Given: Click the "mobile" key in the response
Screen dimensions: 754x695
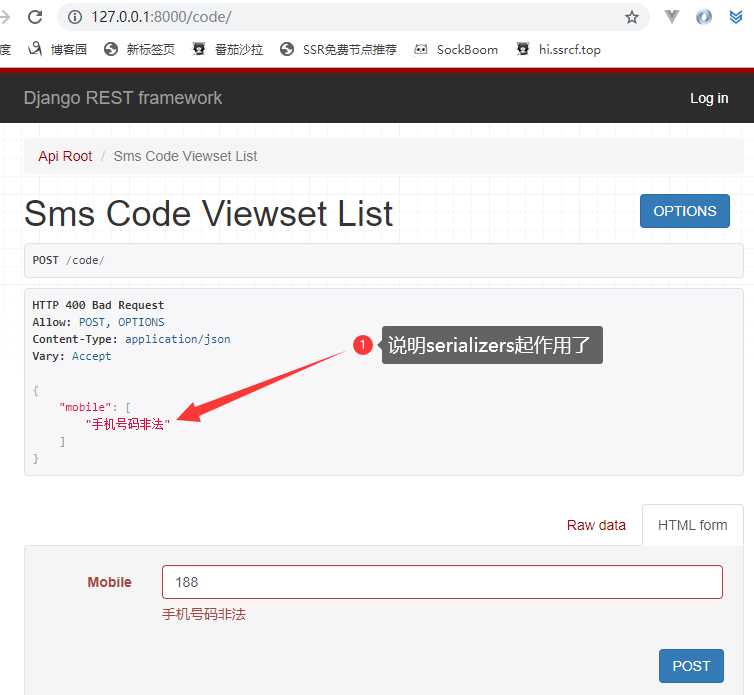Looking at the screenshot, I should point(85,407).
